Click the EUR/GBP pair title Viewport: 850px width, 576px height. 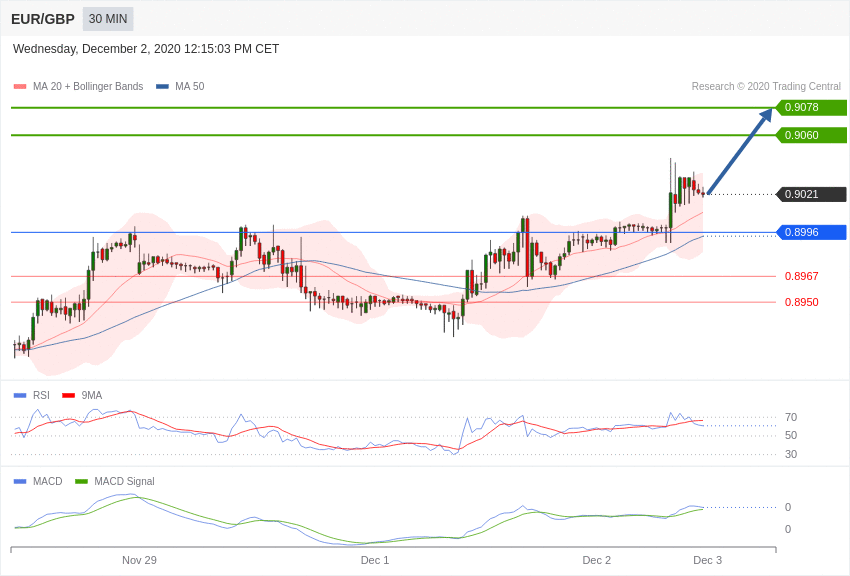(x=43, y=20)
